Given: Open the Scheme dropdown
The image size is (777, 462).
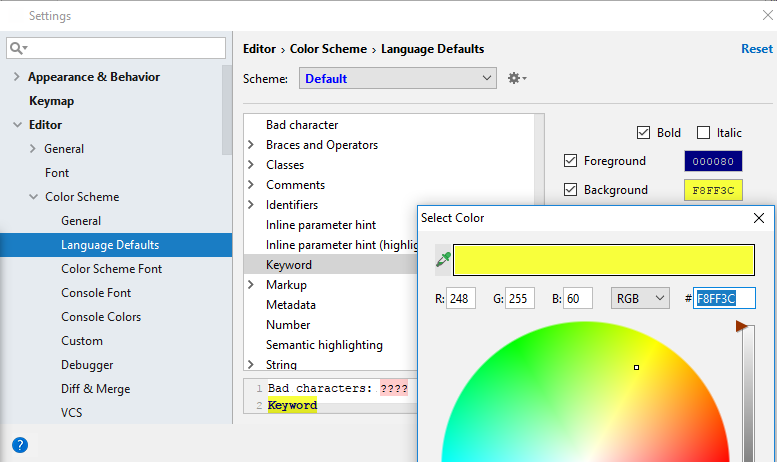Looking at the screenshot, I should (x=397, y=78).
